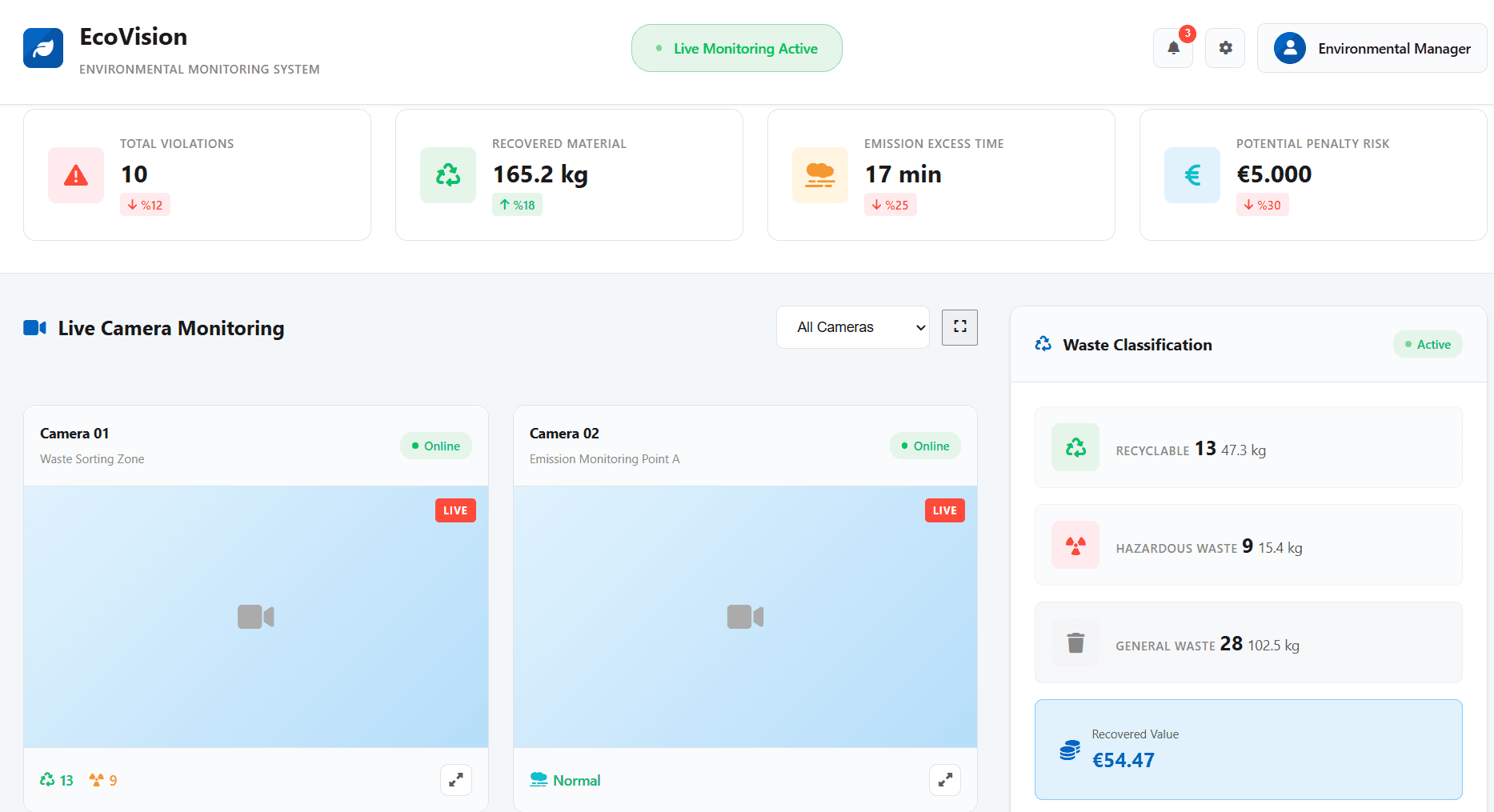Click the Total Violations warning icon
1494x812 pixels.
pos(76,175)
